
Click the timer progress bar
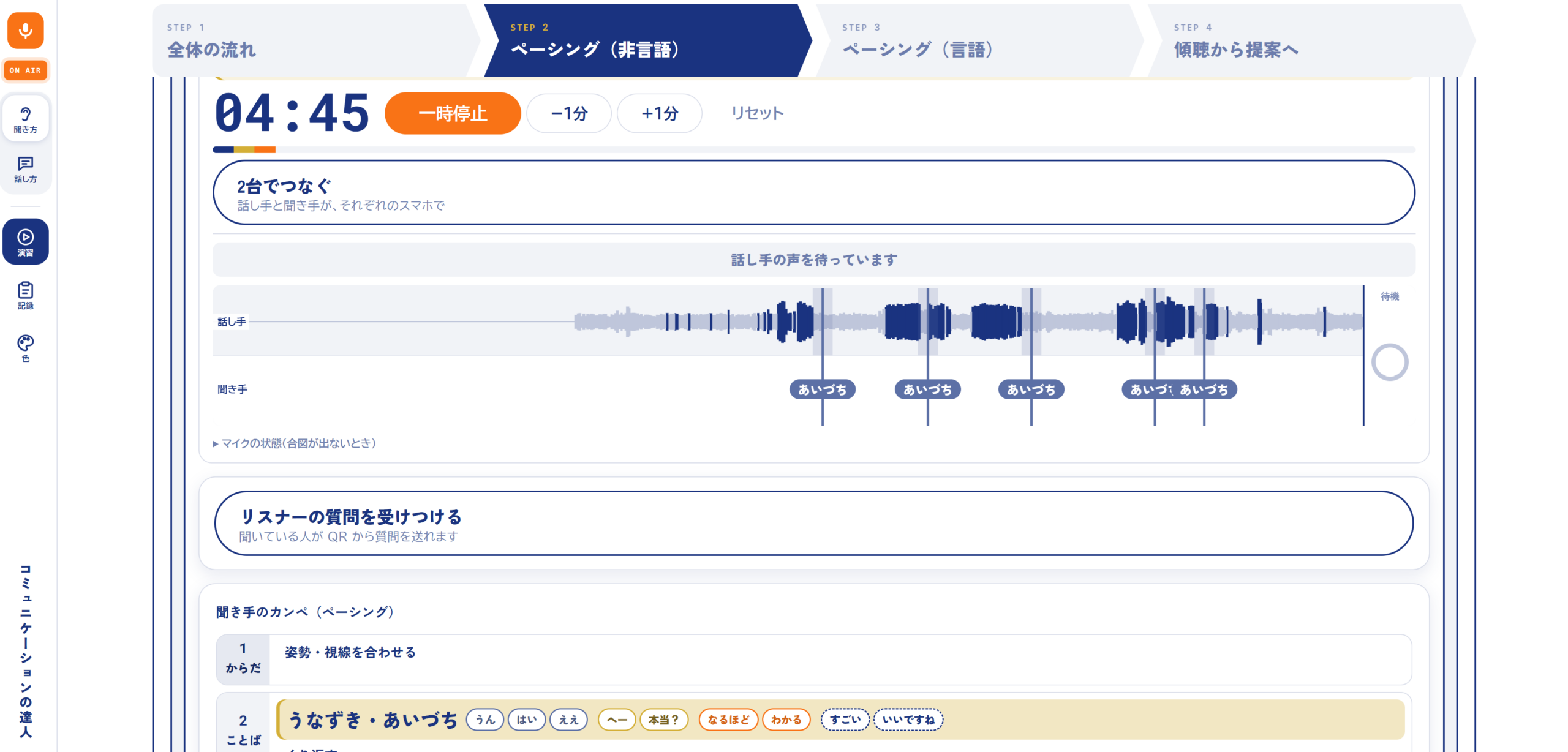click(x=813, y=149)
